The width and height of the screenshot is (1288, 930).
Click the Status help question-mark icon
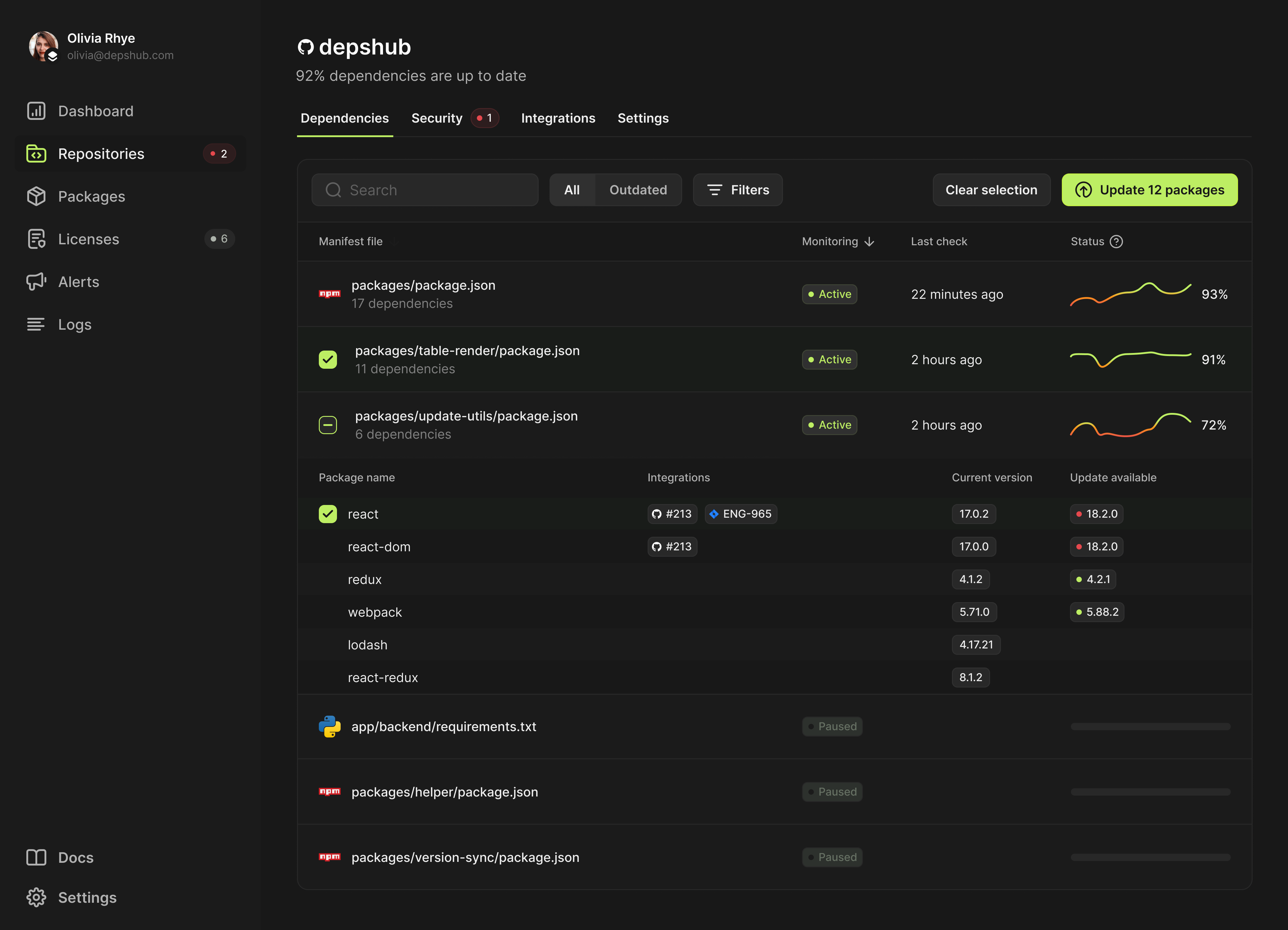tap(1116, 241)
